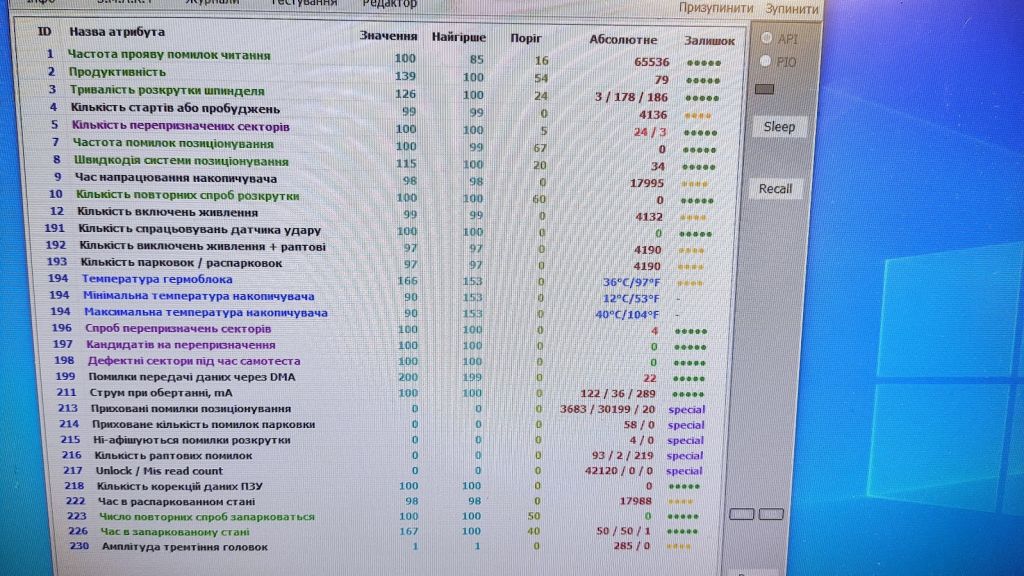Image resolution: width=1024 pixels, height=576 pixels.
Task: Click Час напрацювання накопичувача attribute
Action: 176,178
